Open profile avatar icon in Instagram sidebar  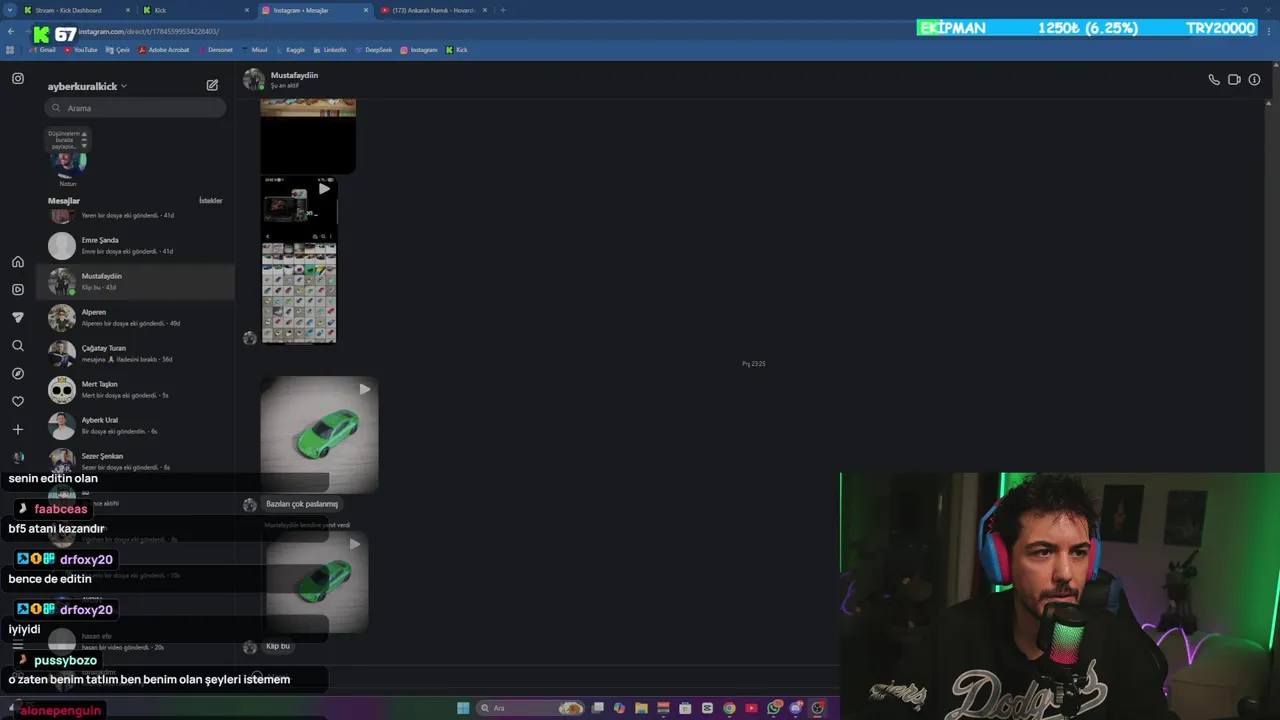coord(18,457)
